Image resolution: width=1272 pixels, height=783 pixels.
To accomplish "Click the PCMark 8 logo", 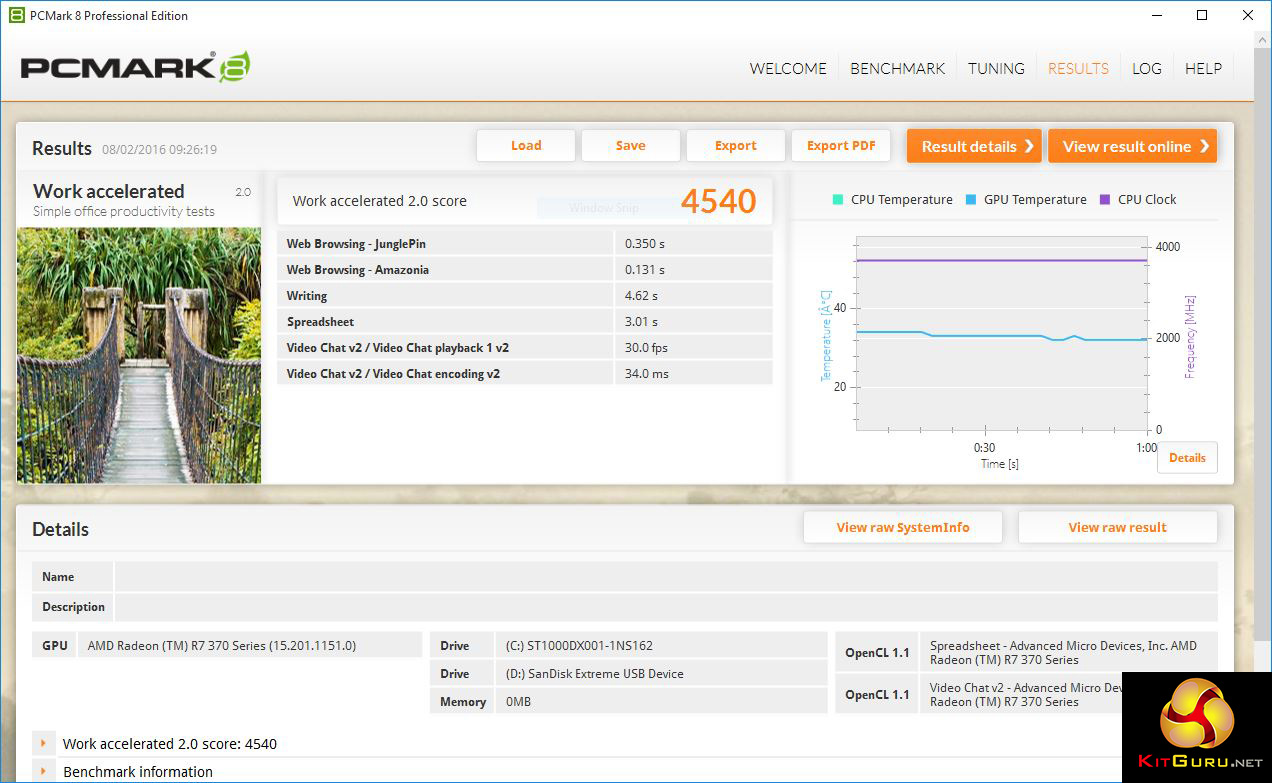I will coord(135,67).
